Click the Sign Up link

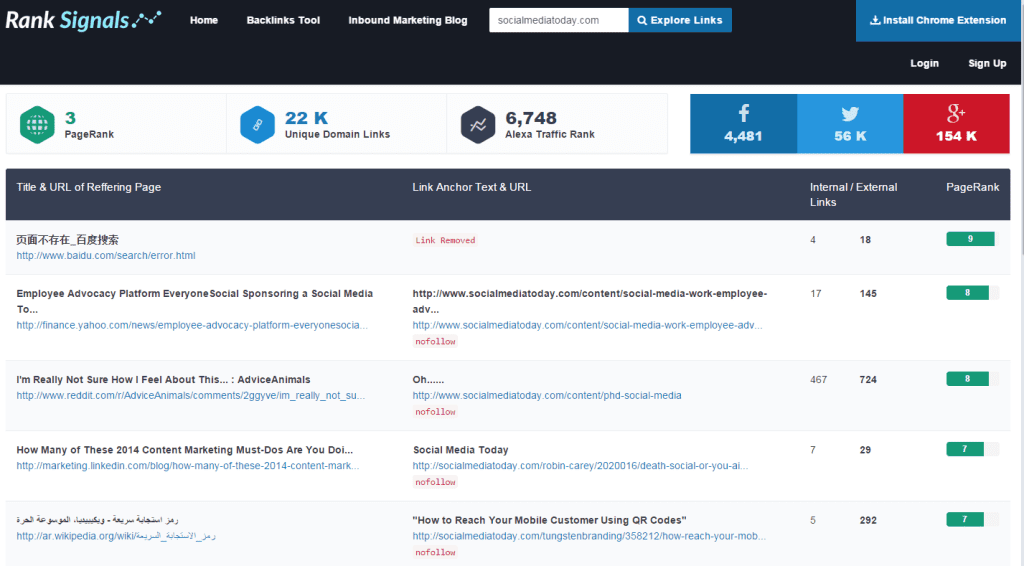click(987, 63)
